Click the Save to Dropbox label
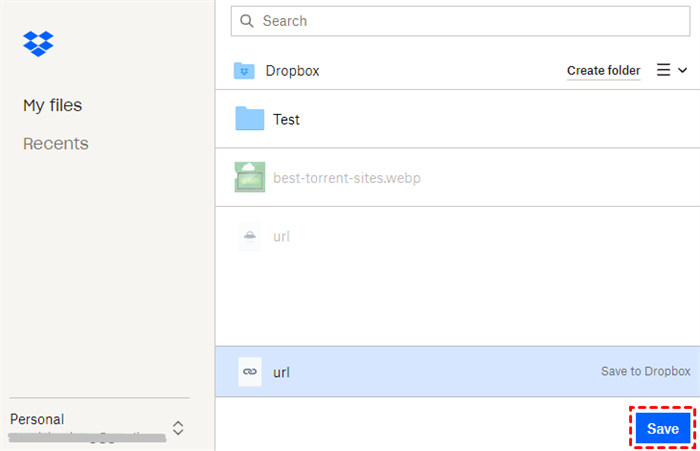This screenshot has height=451, width=700. point(645,372)
